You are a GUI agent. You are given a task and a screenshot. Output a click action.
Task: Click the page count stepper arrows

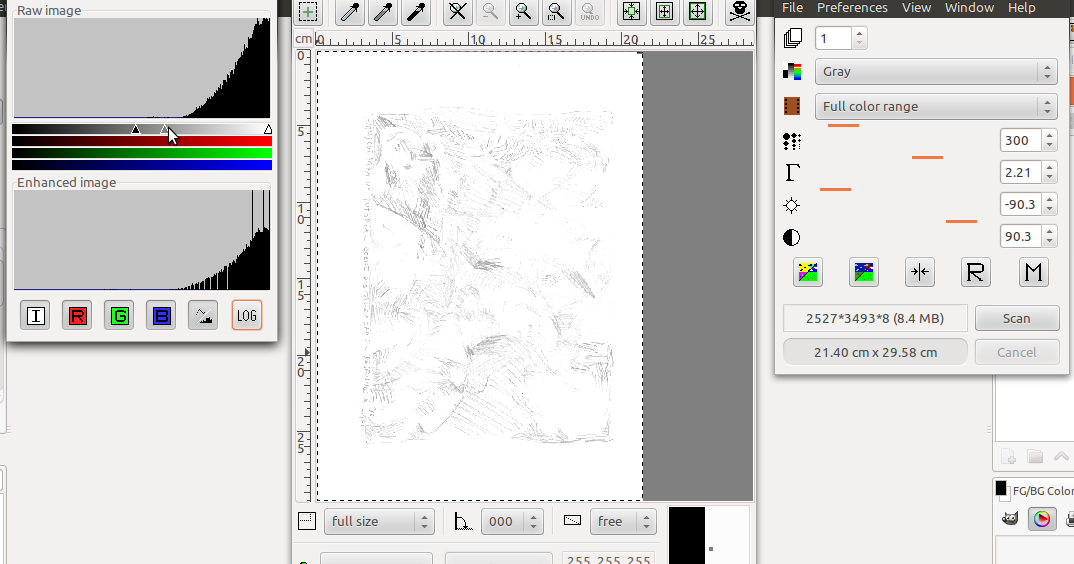coord(860,38)
